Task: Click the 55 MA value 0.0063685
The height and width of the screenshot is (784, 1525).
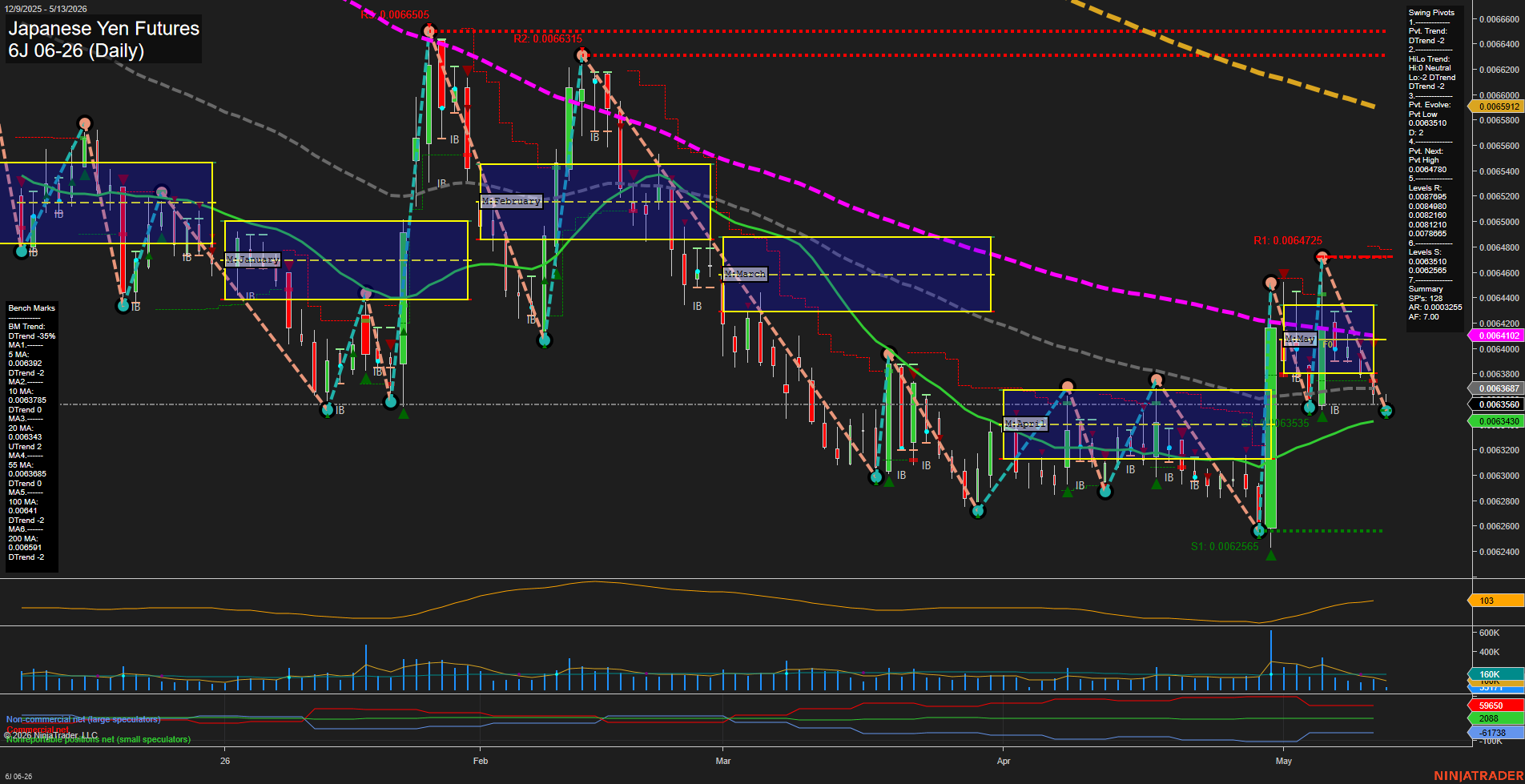Action: point(27,474)
